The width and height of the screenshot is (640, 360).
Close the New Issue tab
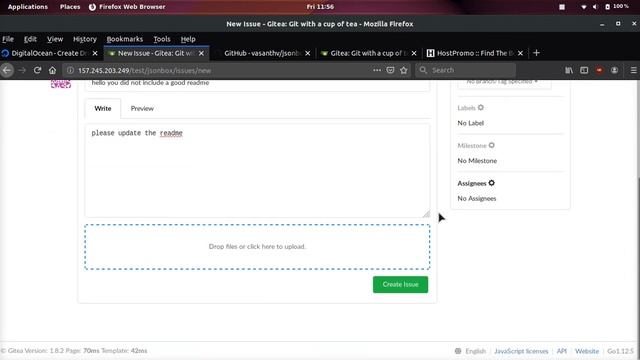(201, 53)
